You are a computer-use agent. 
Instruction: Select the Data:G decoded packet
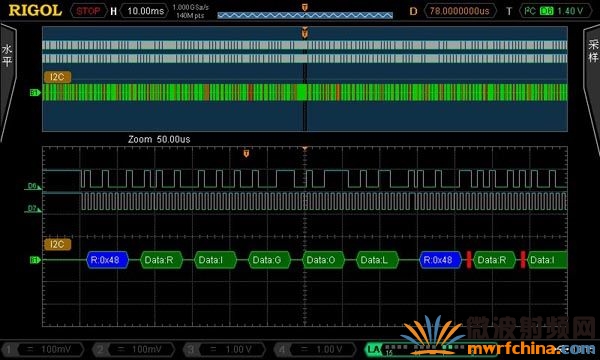269,260
